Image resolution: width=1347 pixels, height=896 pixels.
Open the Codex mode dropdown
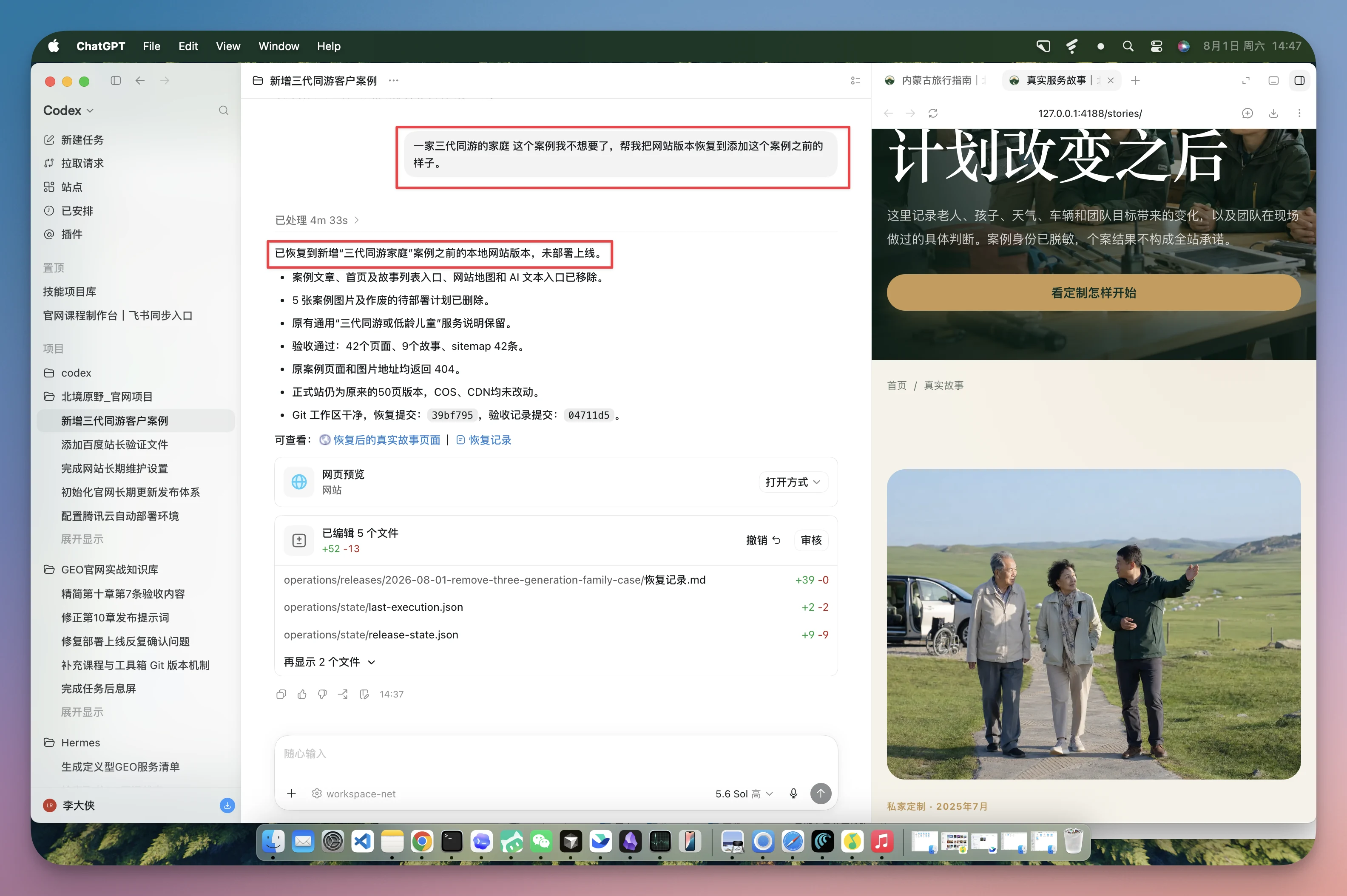[68, 110]
